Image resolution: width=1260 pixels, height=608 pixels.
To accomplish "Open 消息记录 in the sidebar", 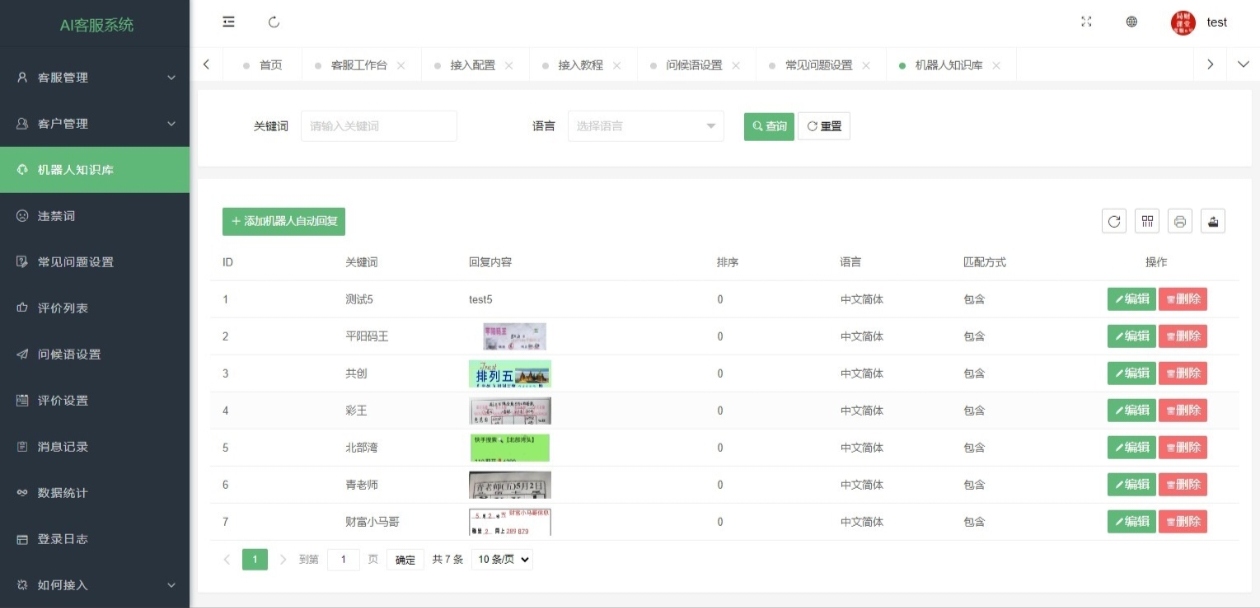I will pyautogui.click(x=95, y=446).
